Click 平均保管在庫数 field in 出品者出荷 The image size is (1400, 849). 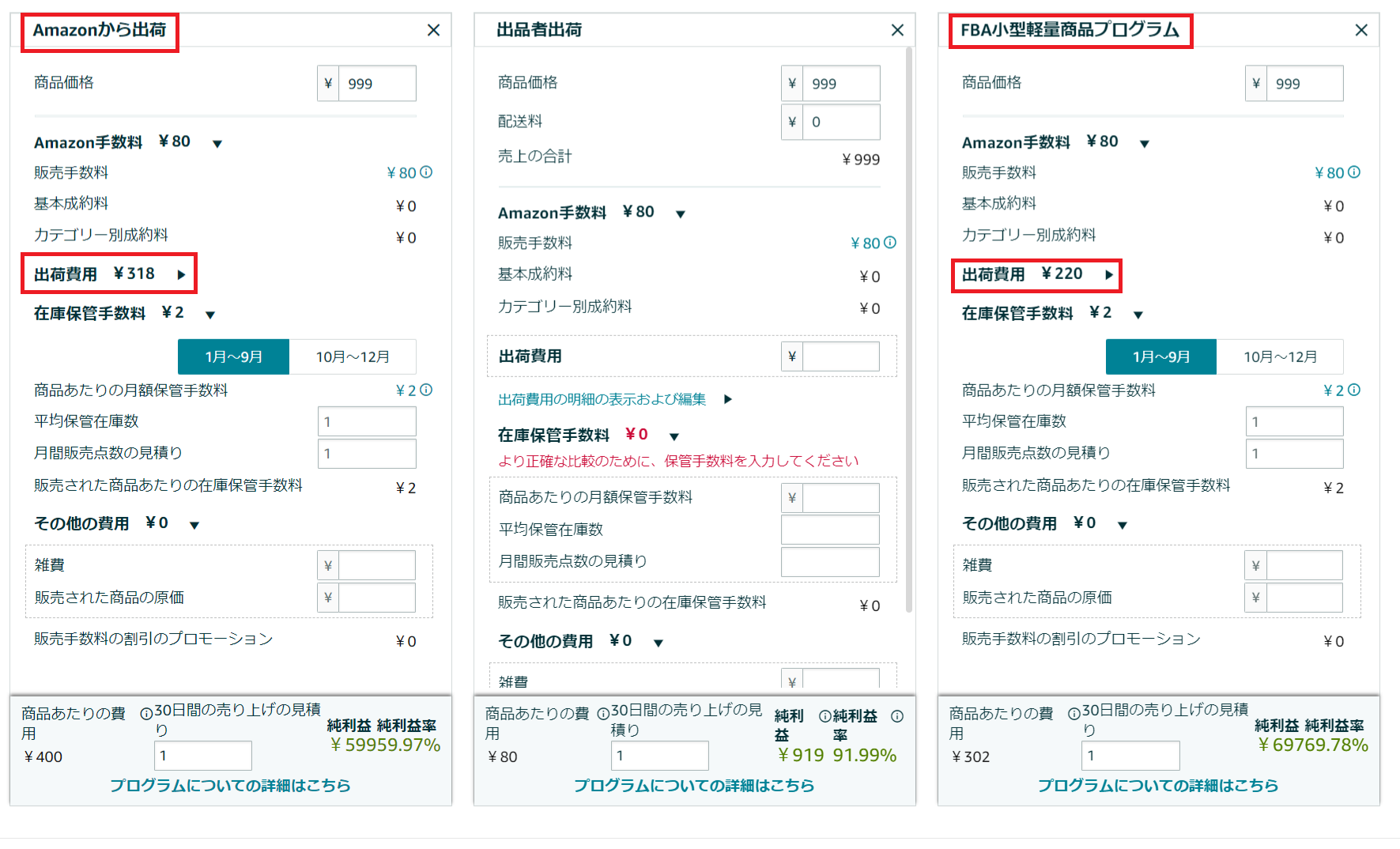(x=830, y=529)
